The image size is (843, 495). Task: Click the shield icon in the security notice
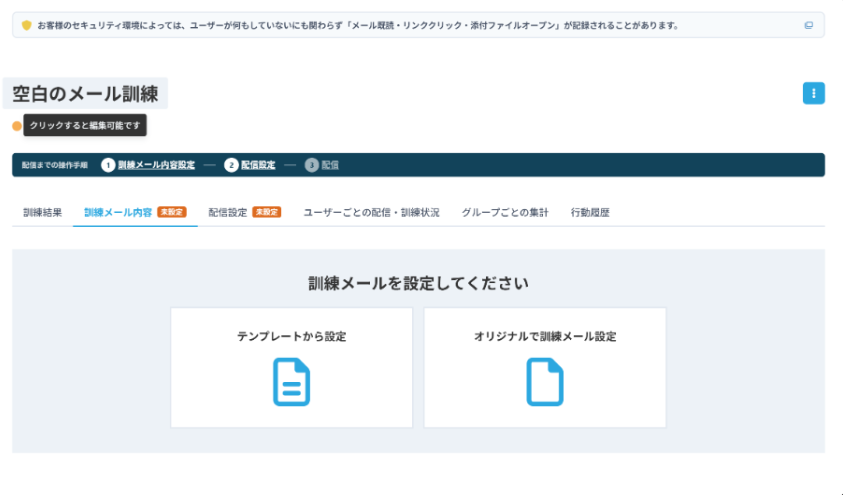coord(26,25)
